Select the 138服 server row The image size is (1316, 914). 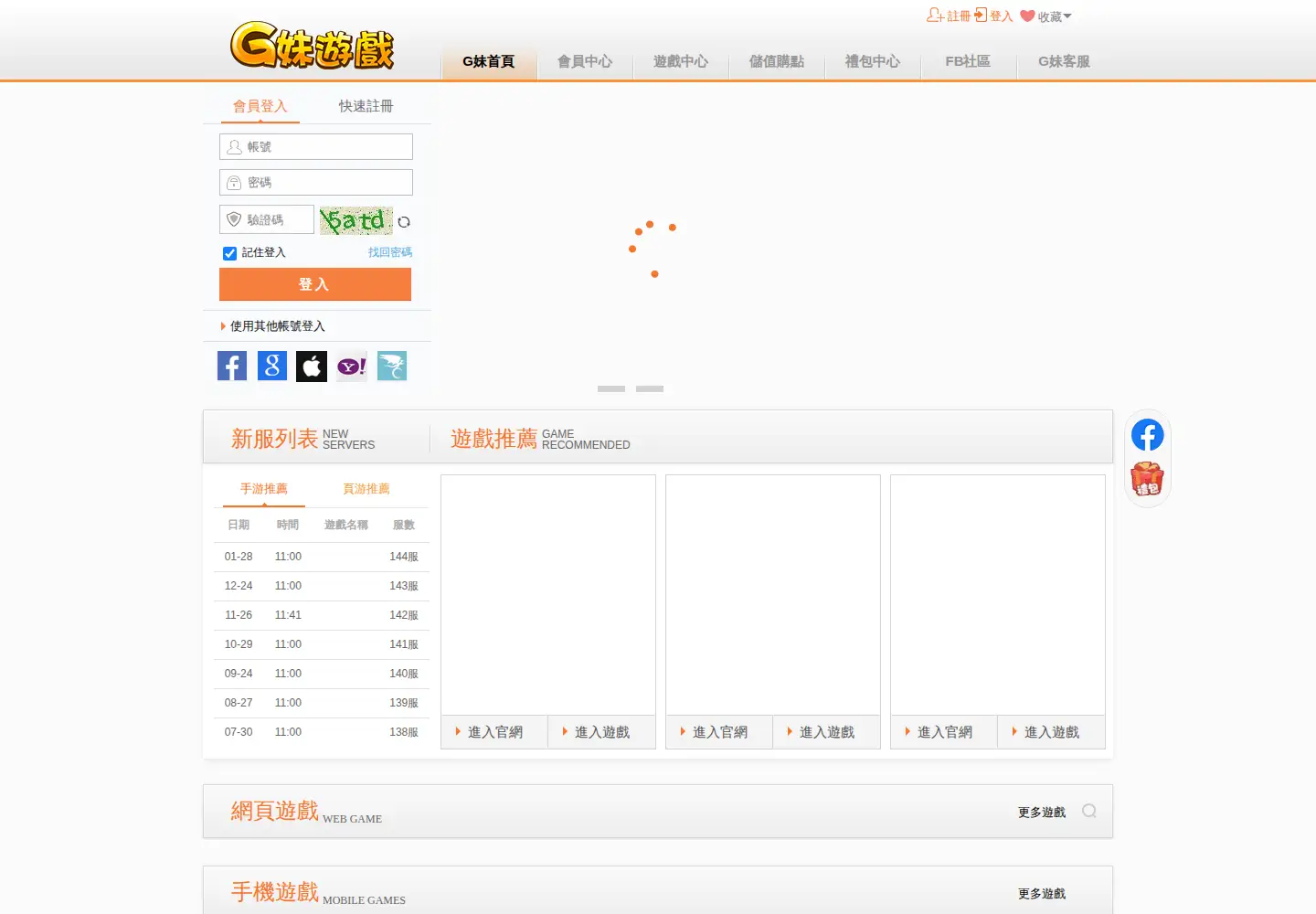click(x=322, y=732)
